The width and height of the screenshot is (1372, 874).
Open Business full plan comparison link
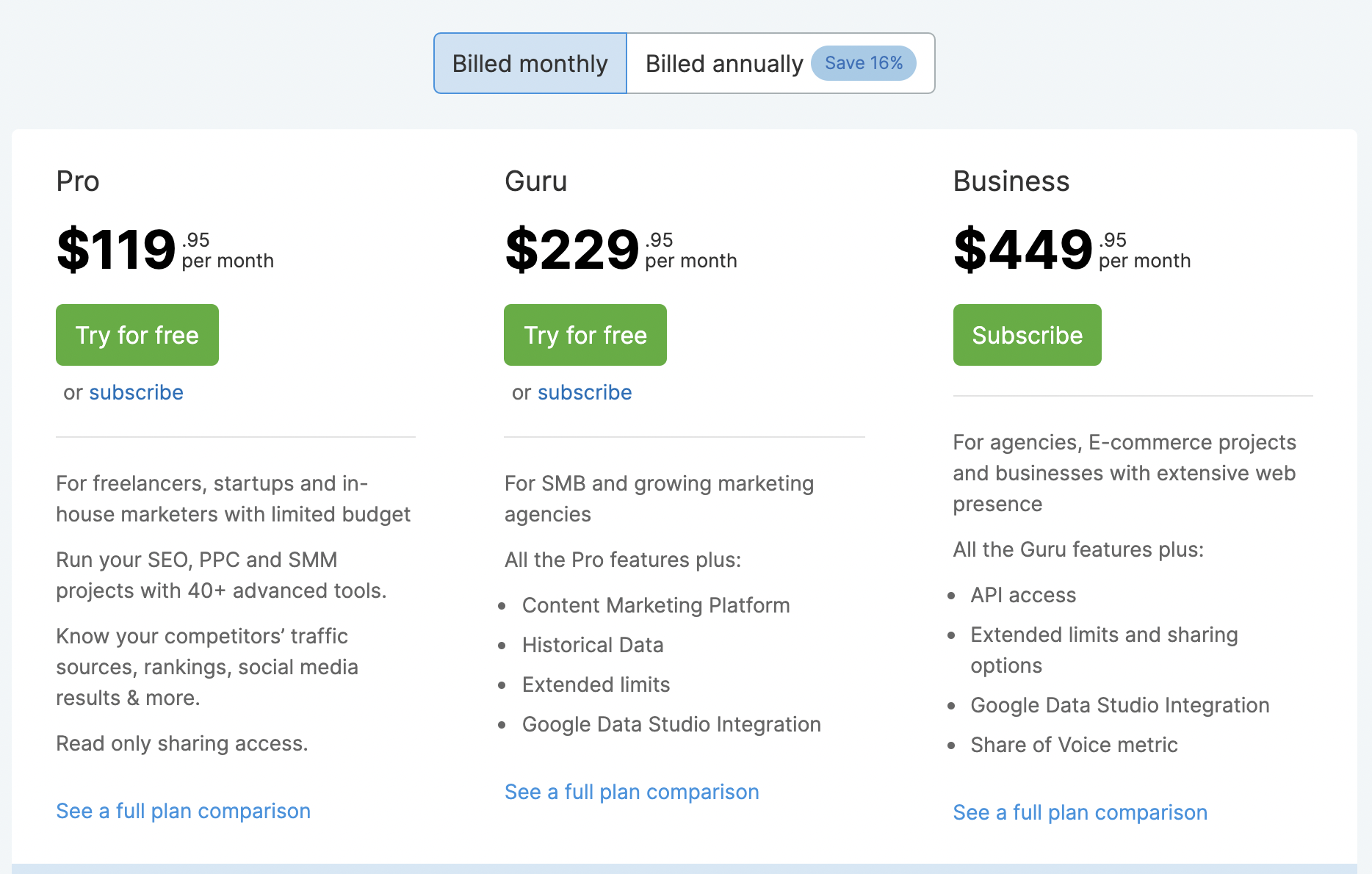tap(1080, 812)
